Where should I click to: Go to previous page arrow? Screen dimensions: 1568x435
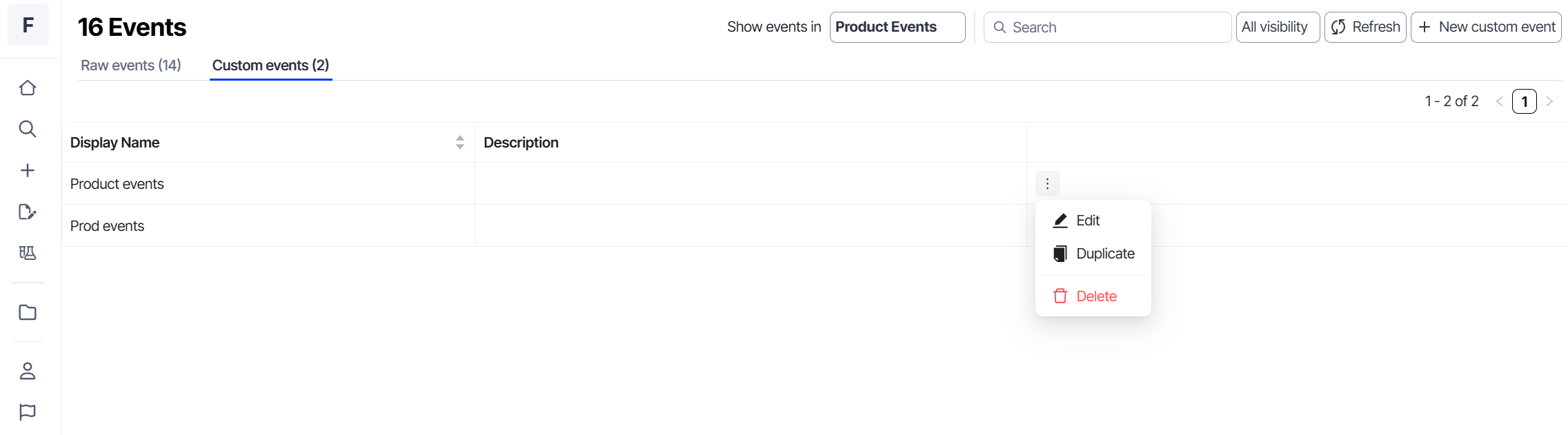1500,101
